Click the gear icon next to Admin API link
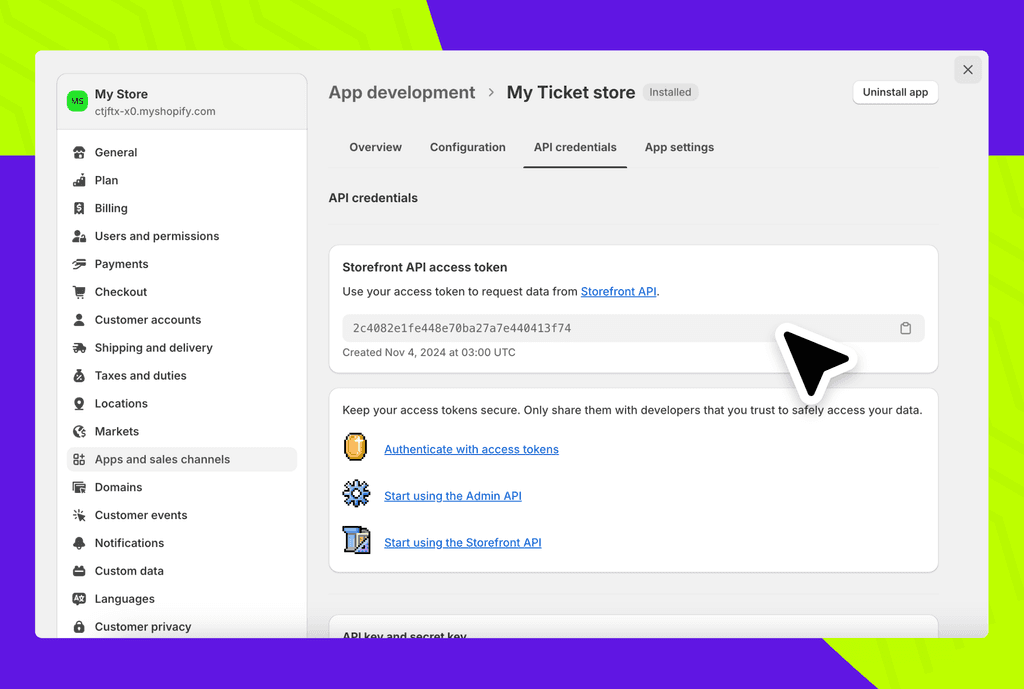 click(x=356, y=495)
